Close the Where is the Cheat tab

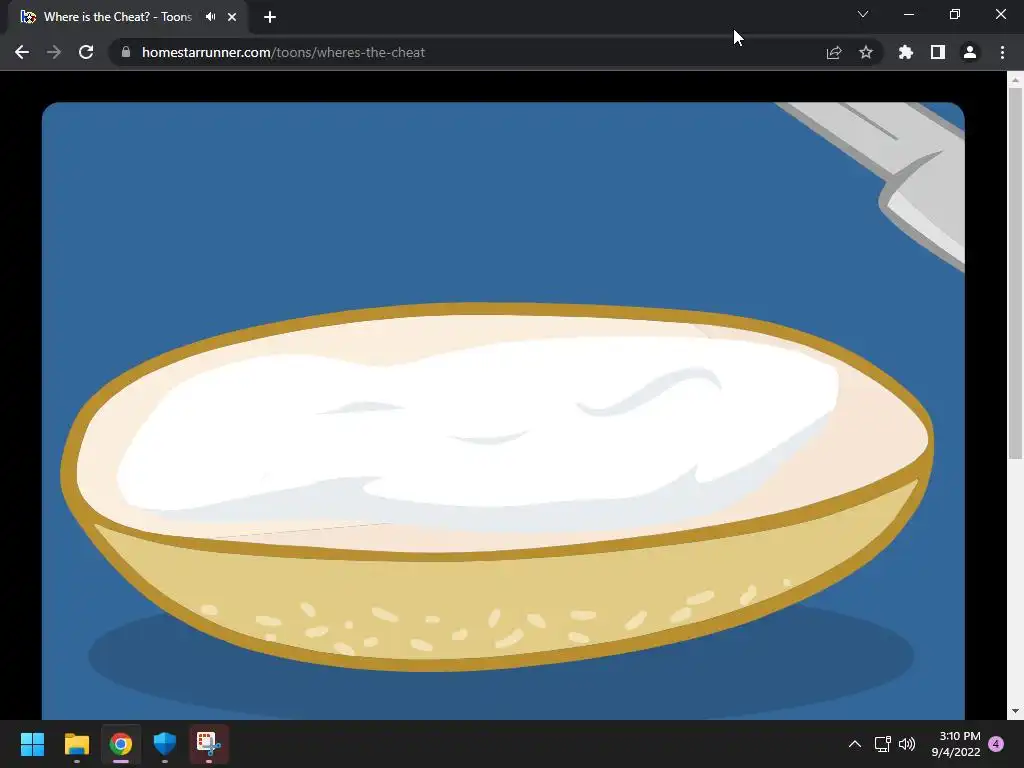(232, 17)
